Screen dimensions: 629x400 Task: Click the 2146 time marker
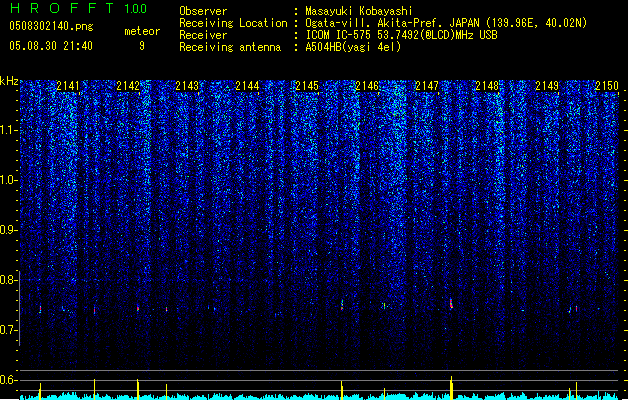(367, 86)
